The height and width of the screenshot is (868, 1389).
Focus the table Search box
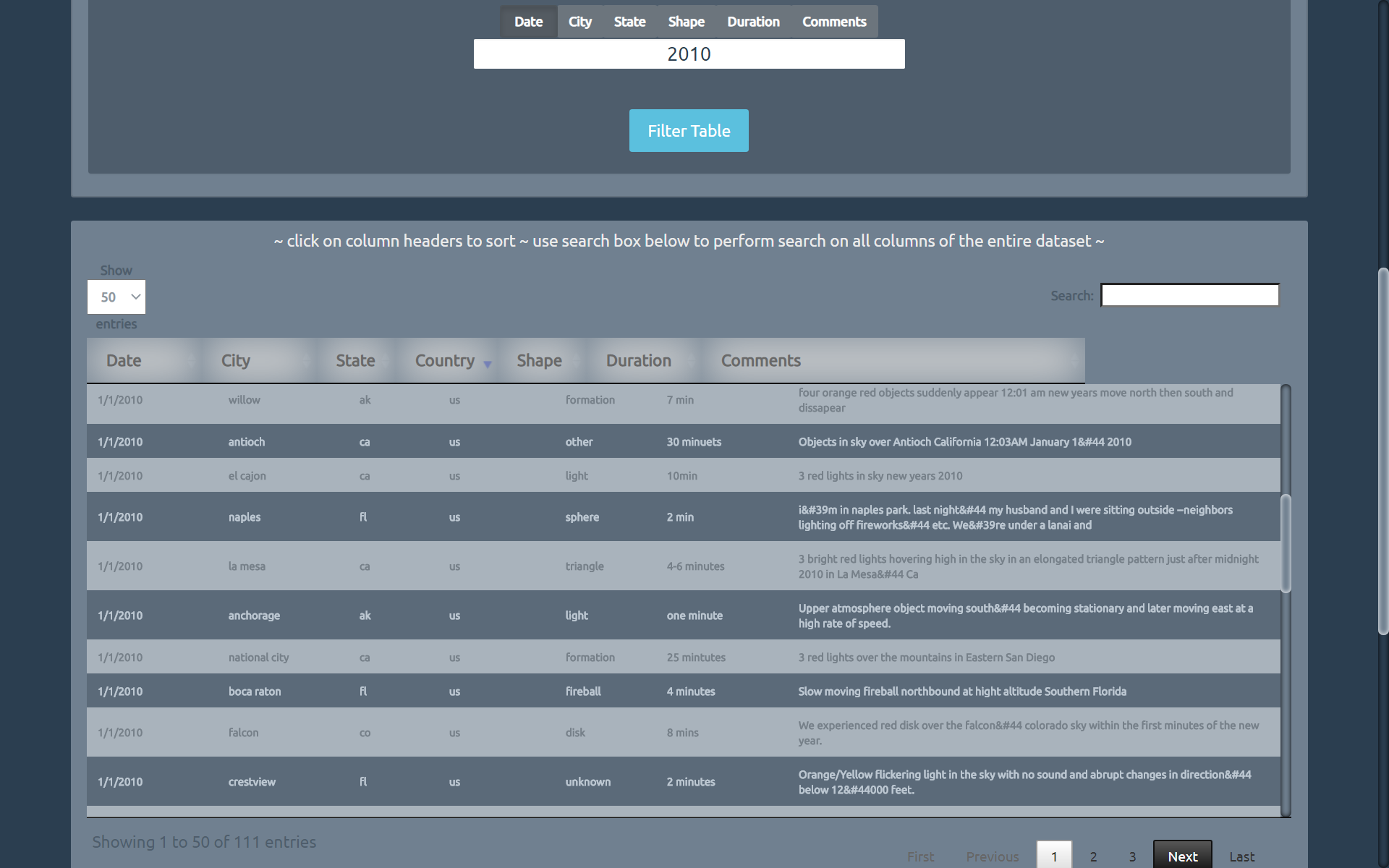[1189, 295]
